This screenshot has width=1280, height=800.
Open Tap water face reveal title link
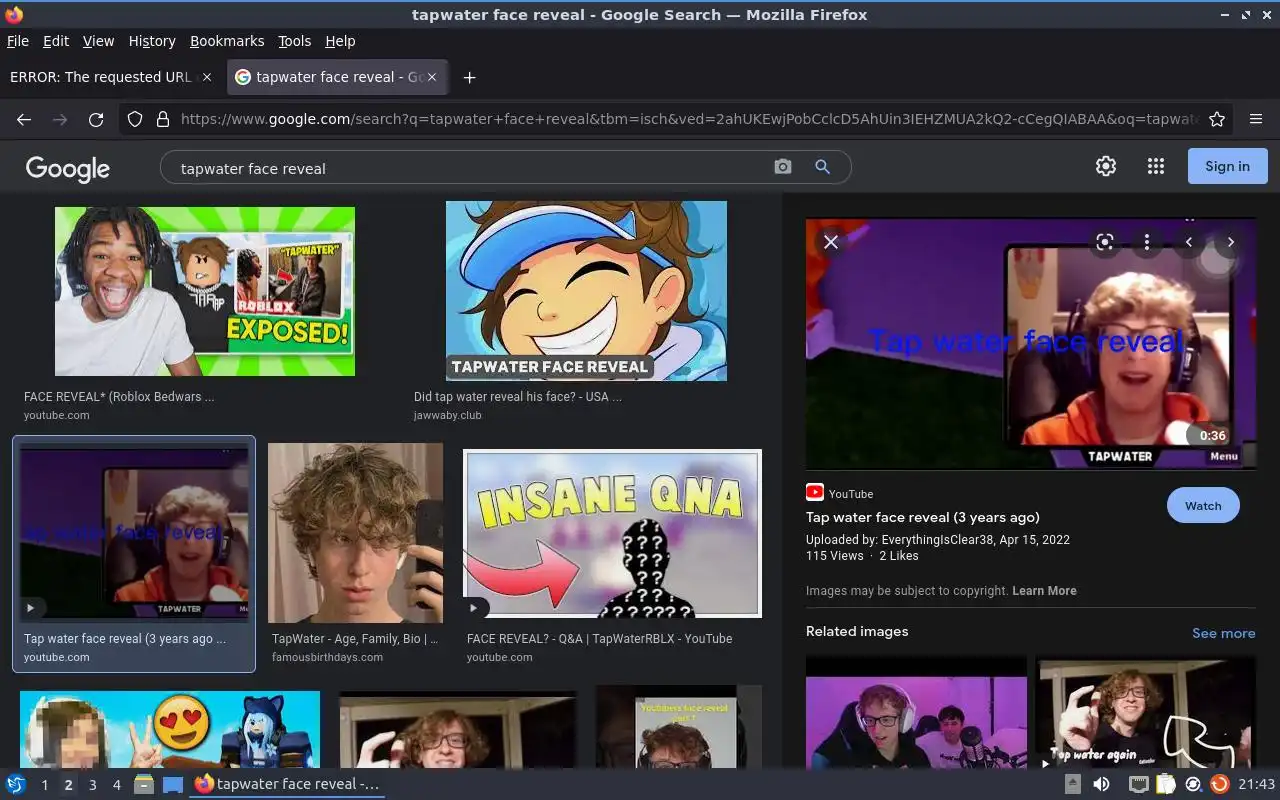pyautogui.click(x=923, y=517)
